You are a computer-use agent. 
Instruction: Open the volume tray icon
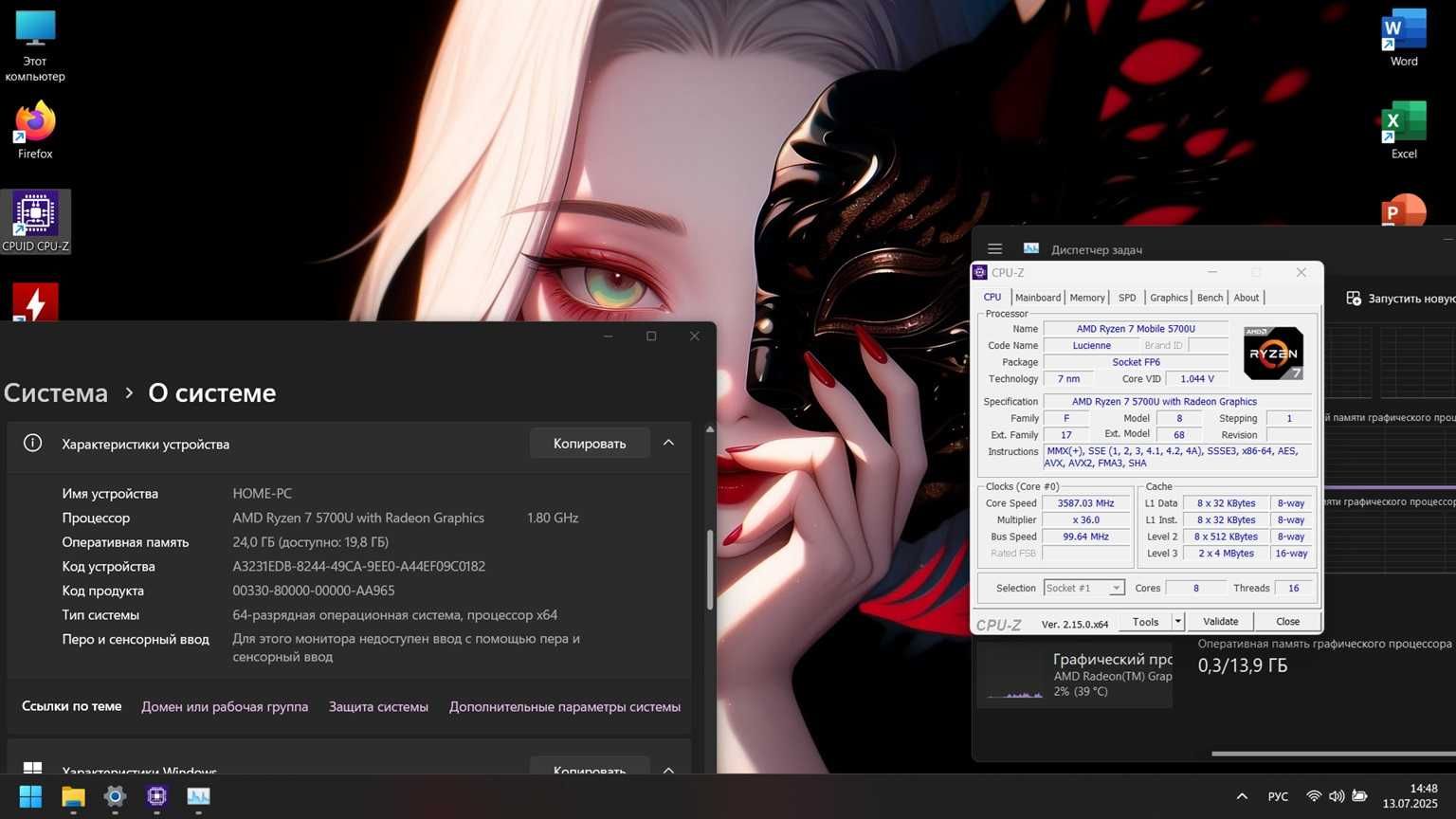point(1337,796)
